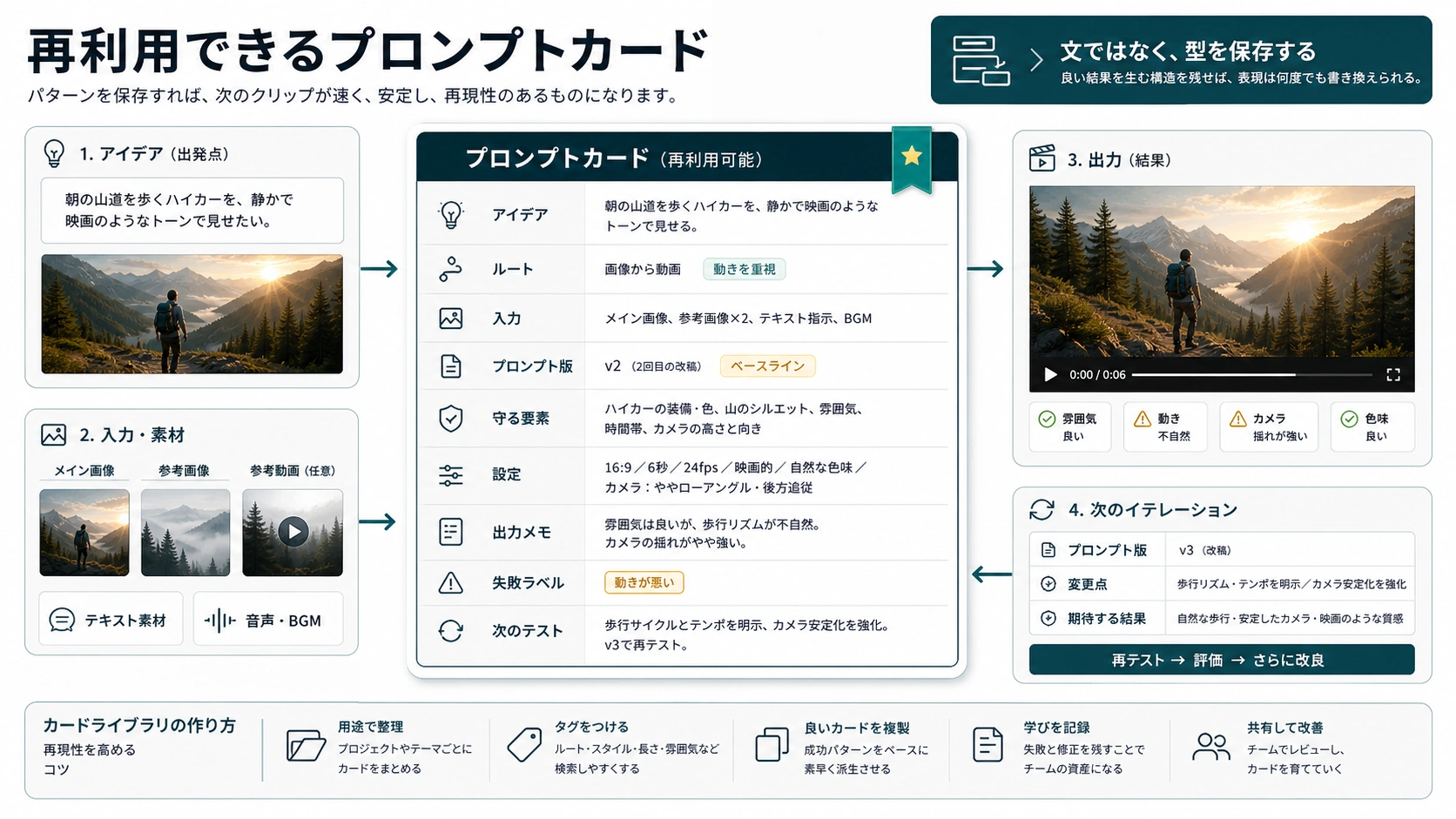Select the 音声・BGM button
The width and height of the screenshot is (1456, 819).
(x=268, y=620)
